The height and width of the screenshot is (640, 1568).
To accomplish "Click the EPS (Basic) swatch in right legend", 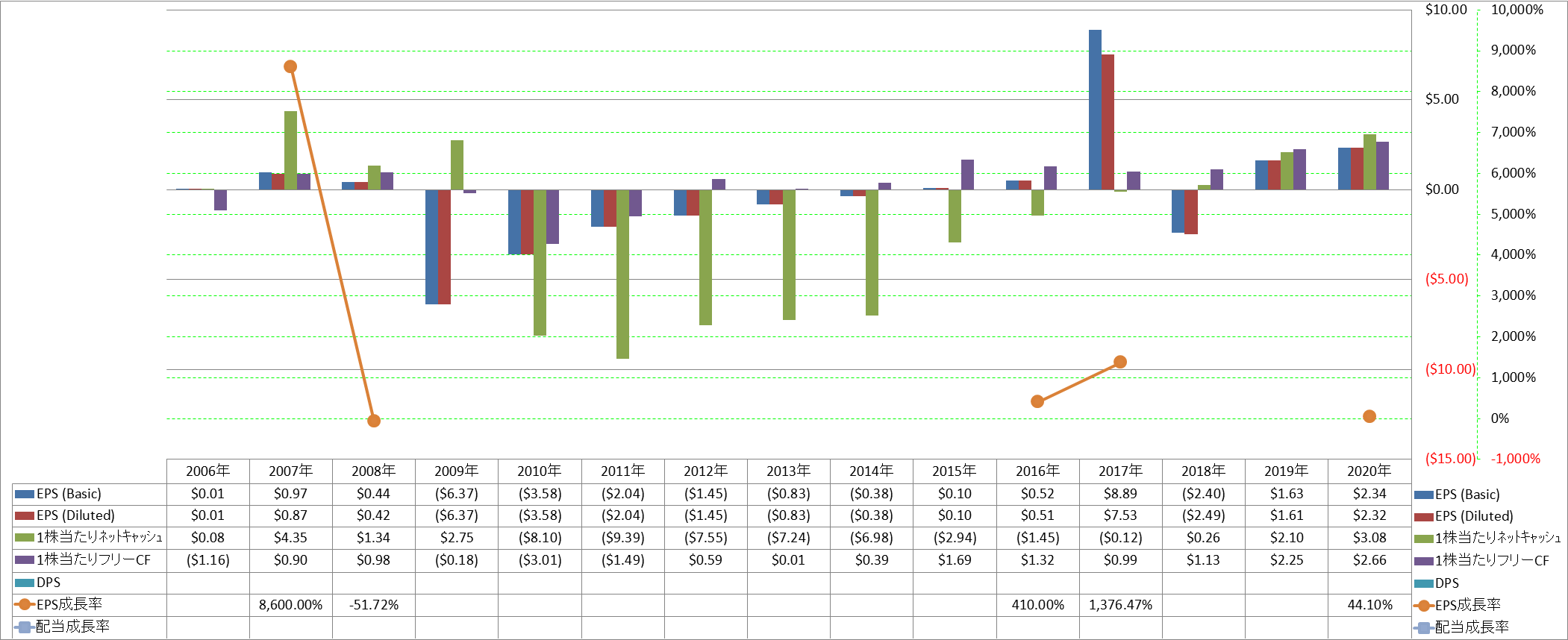I will 1423,495.
